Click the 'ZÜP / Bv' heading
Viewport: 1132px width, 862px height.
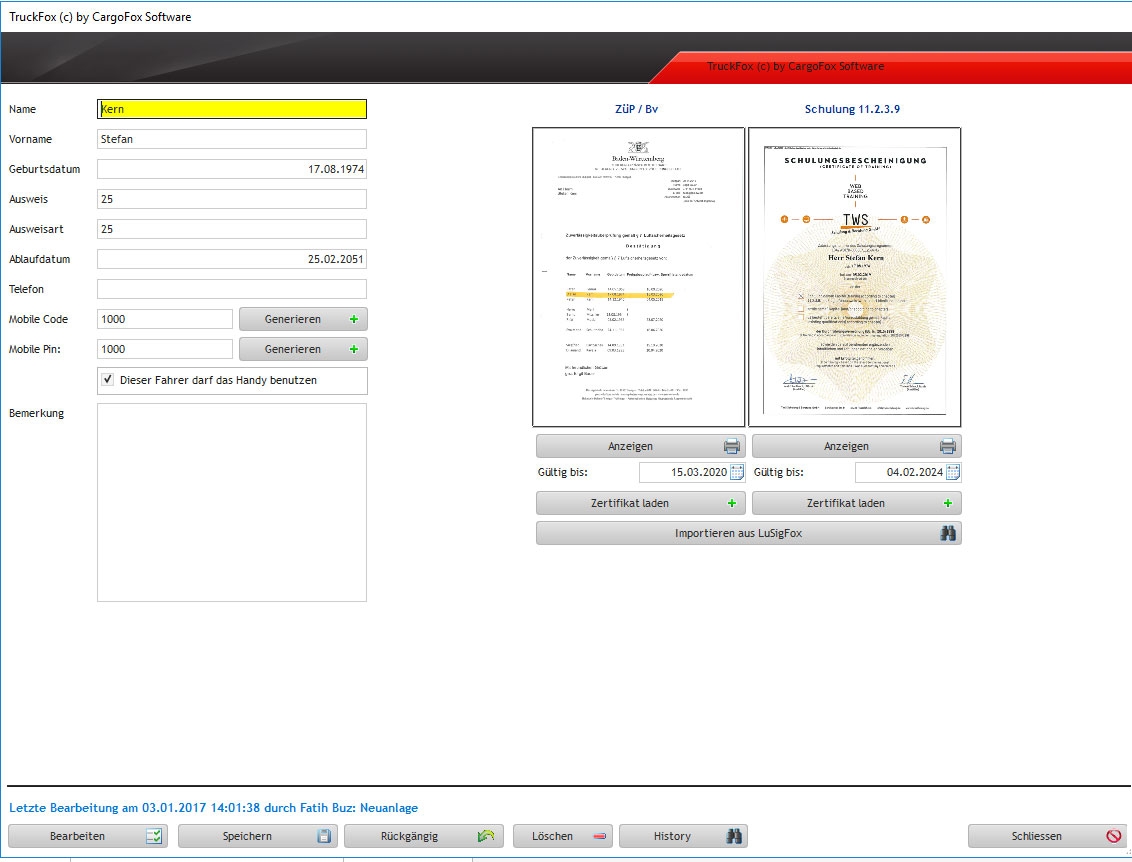[x=636, y=109]
